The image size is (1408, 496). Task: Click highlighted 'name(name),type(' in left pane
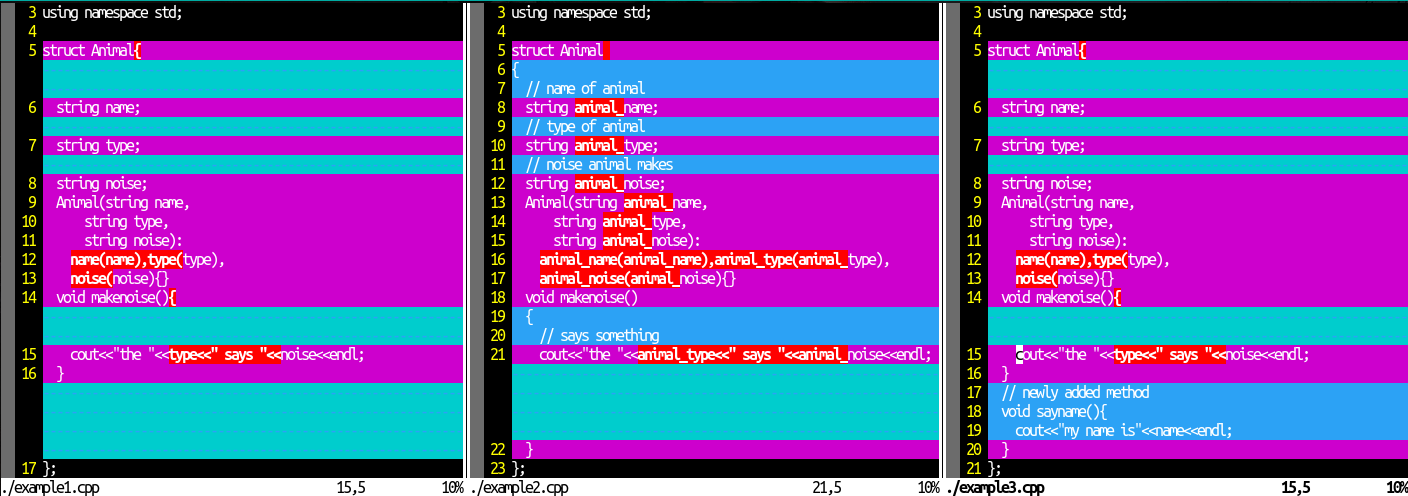point(127,259)
